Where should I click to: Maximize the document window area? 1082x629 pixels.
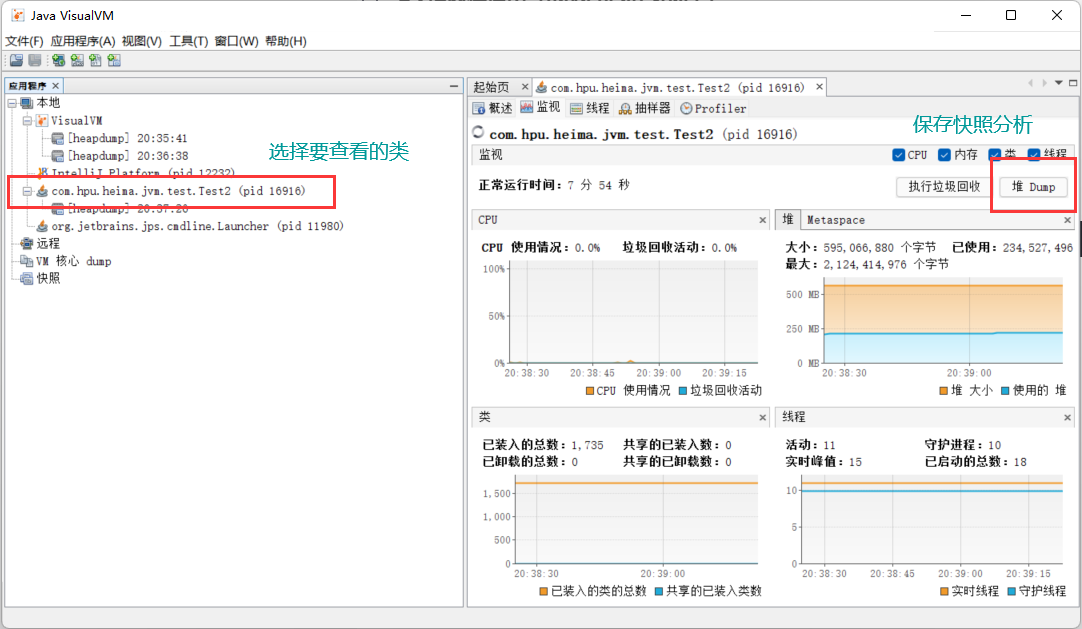[x=1073, y=83]
